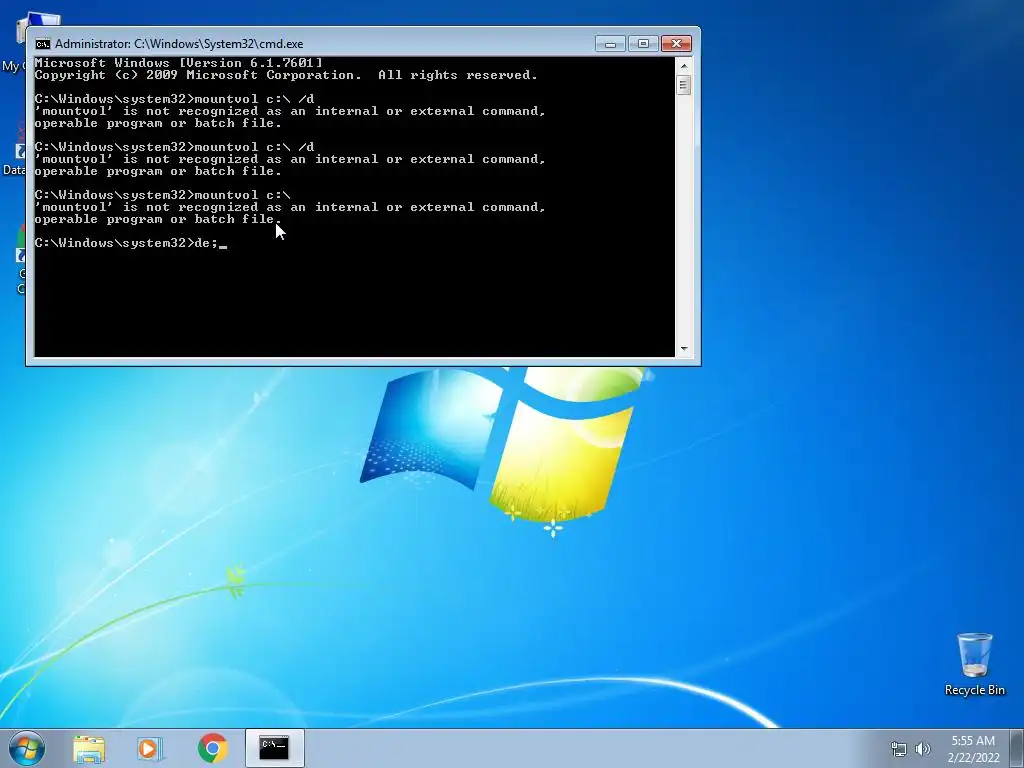Click the network tray icon
Screen dimensions: 1024x768
tap(899, 749)
